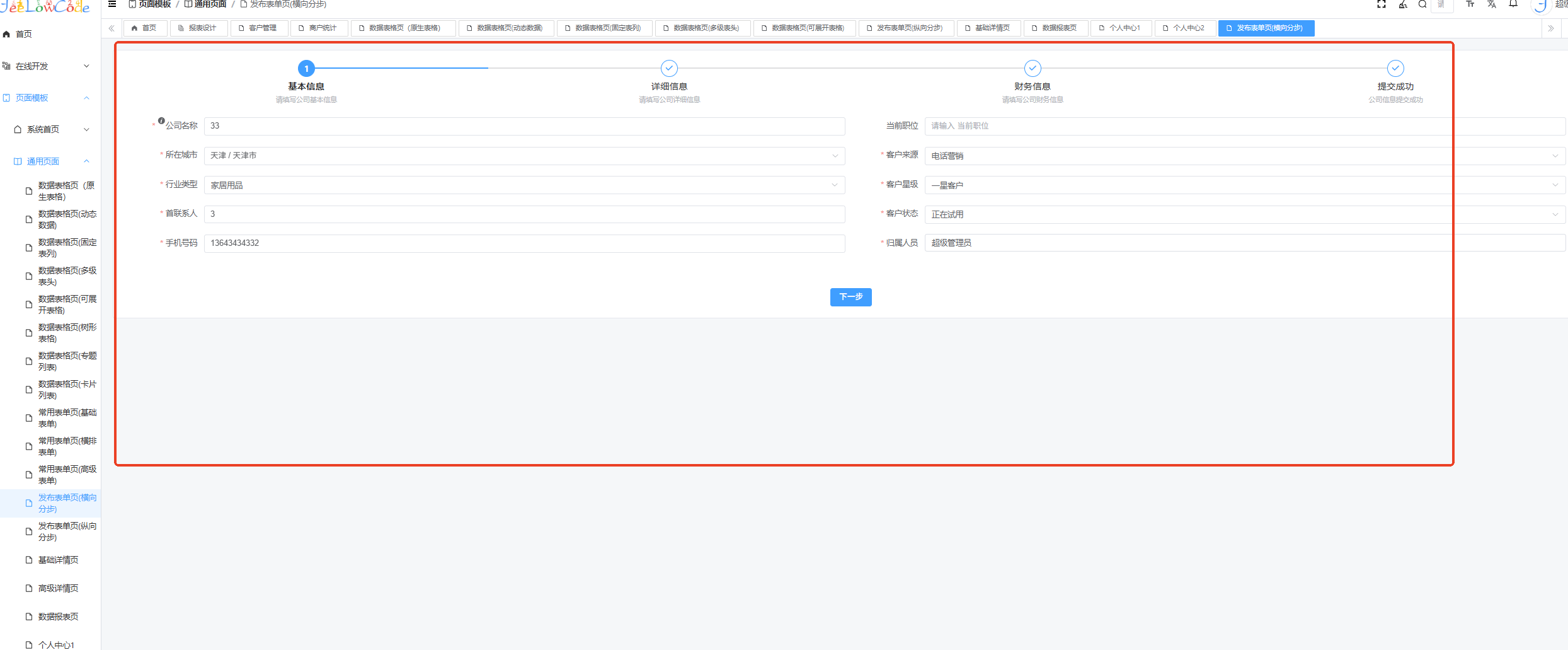Switch to the 客户管理 tab
Viewport: 1568px width, 650px height.
pos(258,28)
